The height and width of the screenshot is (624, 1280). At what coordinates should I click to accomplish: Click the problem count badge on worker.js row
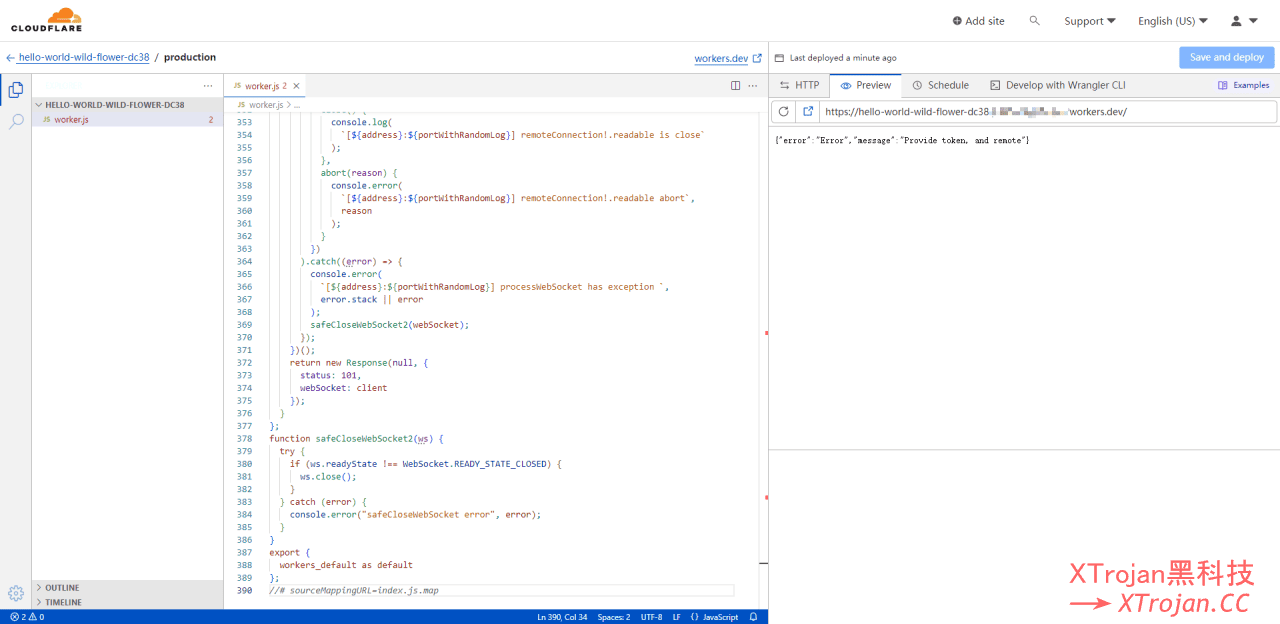click(211, 120)
